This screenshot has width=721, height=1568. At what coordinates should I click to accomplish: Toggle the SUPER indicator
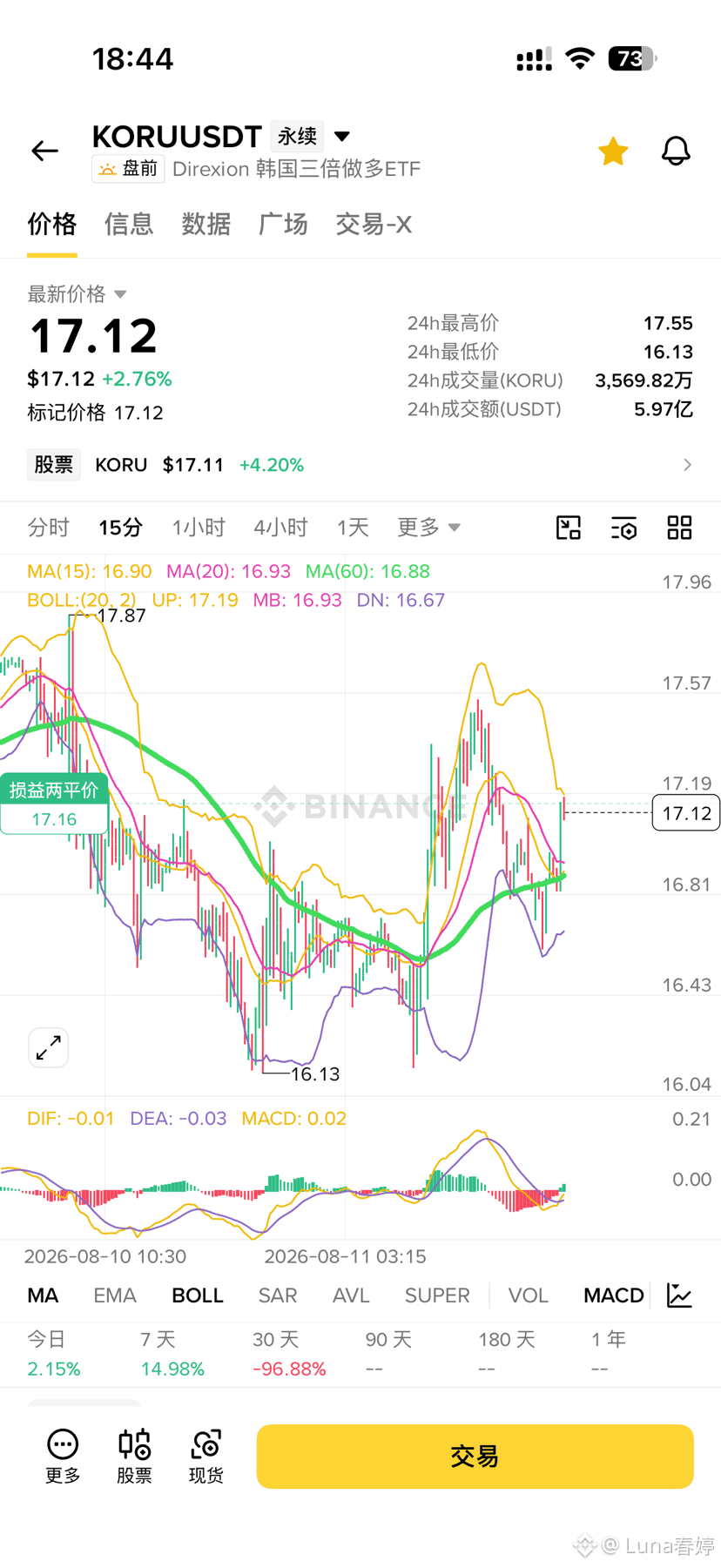437,1295
